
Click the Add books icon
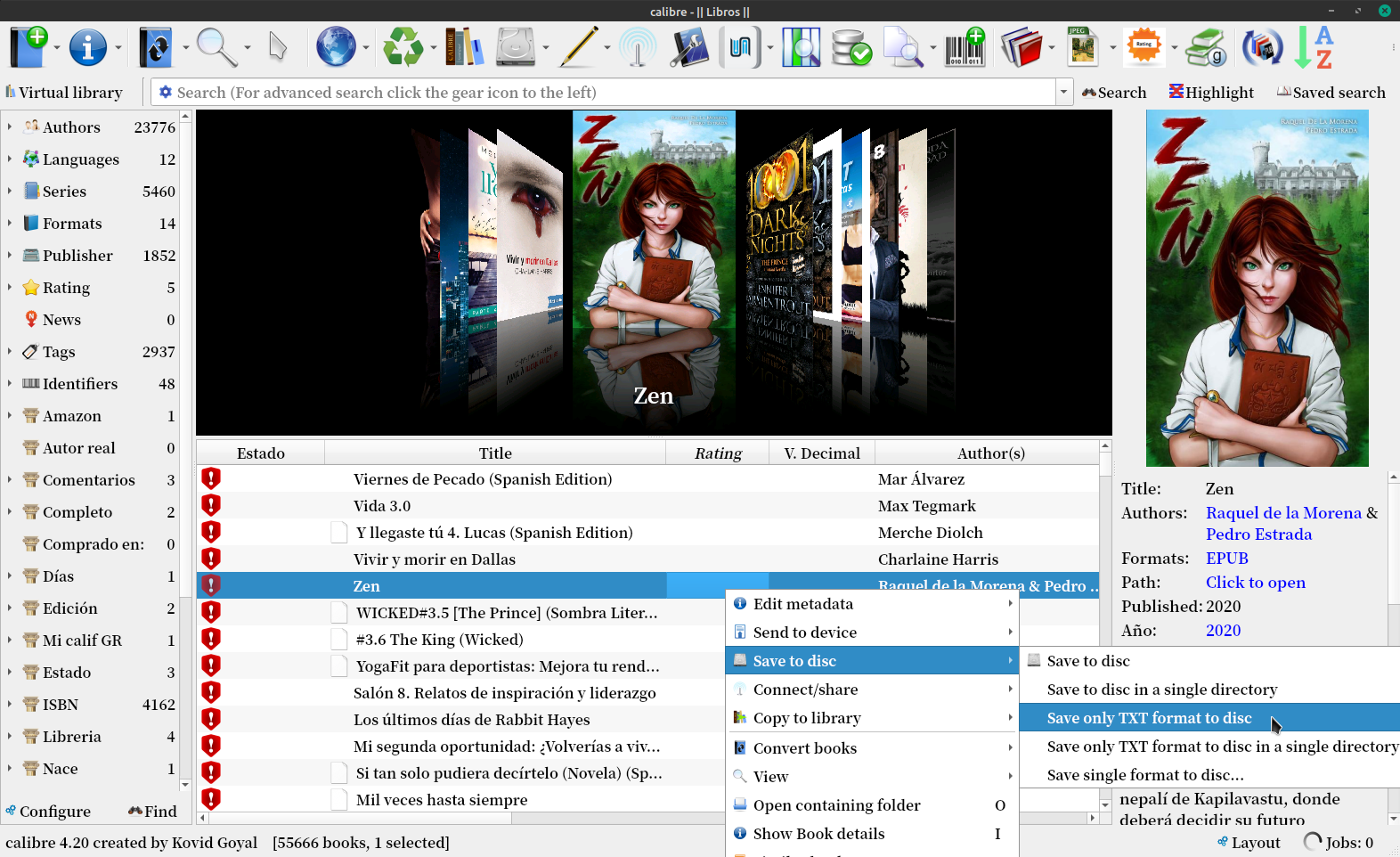28,47
